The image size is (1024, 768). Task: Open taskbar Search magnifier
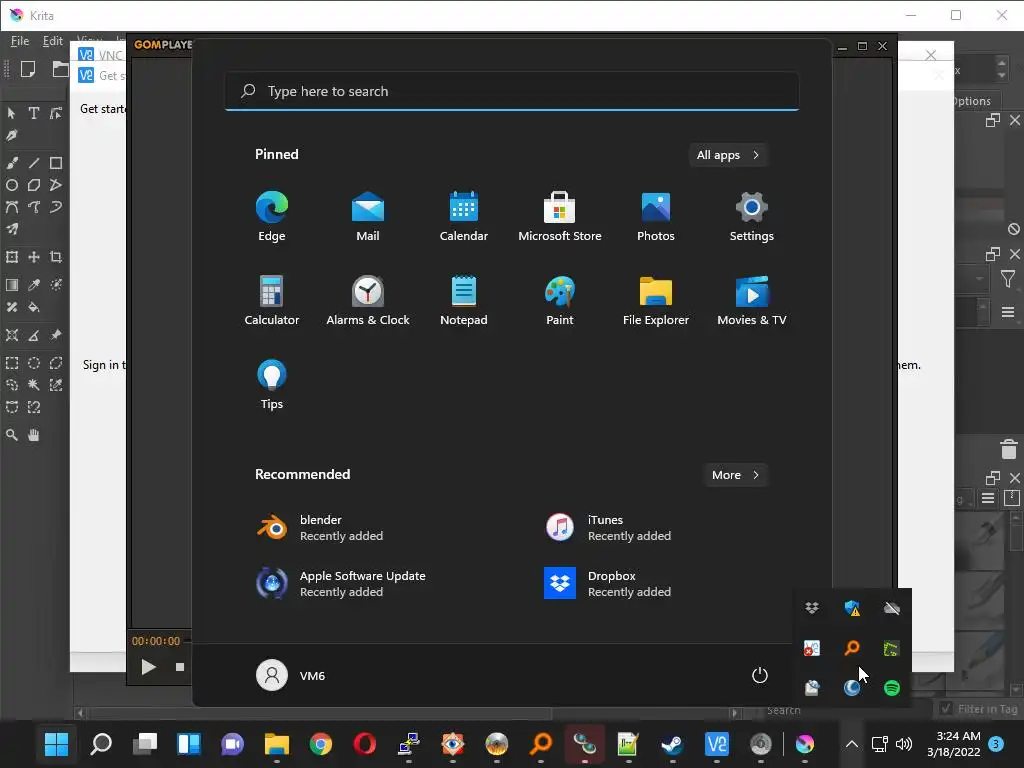pos(101,744)
